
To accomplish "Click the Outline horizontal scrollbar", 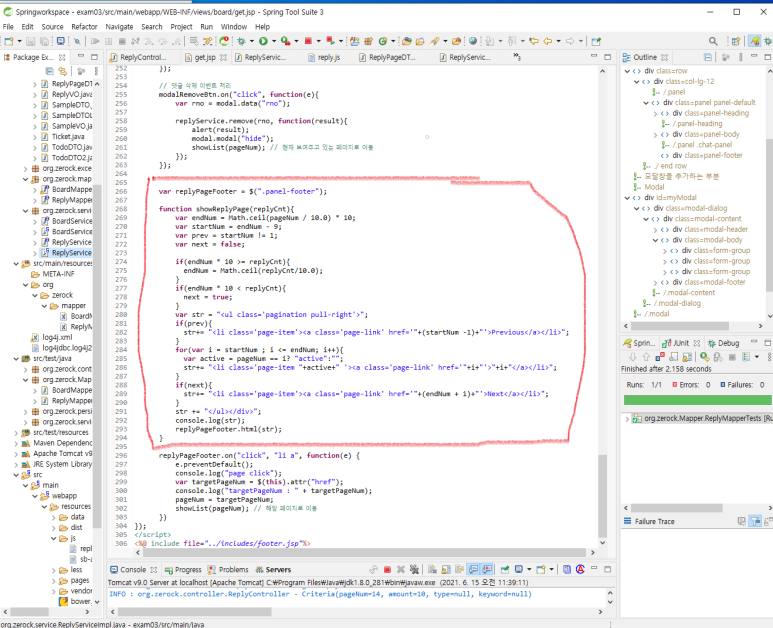I will [680, 326].
